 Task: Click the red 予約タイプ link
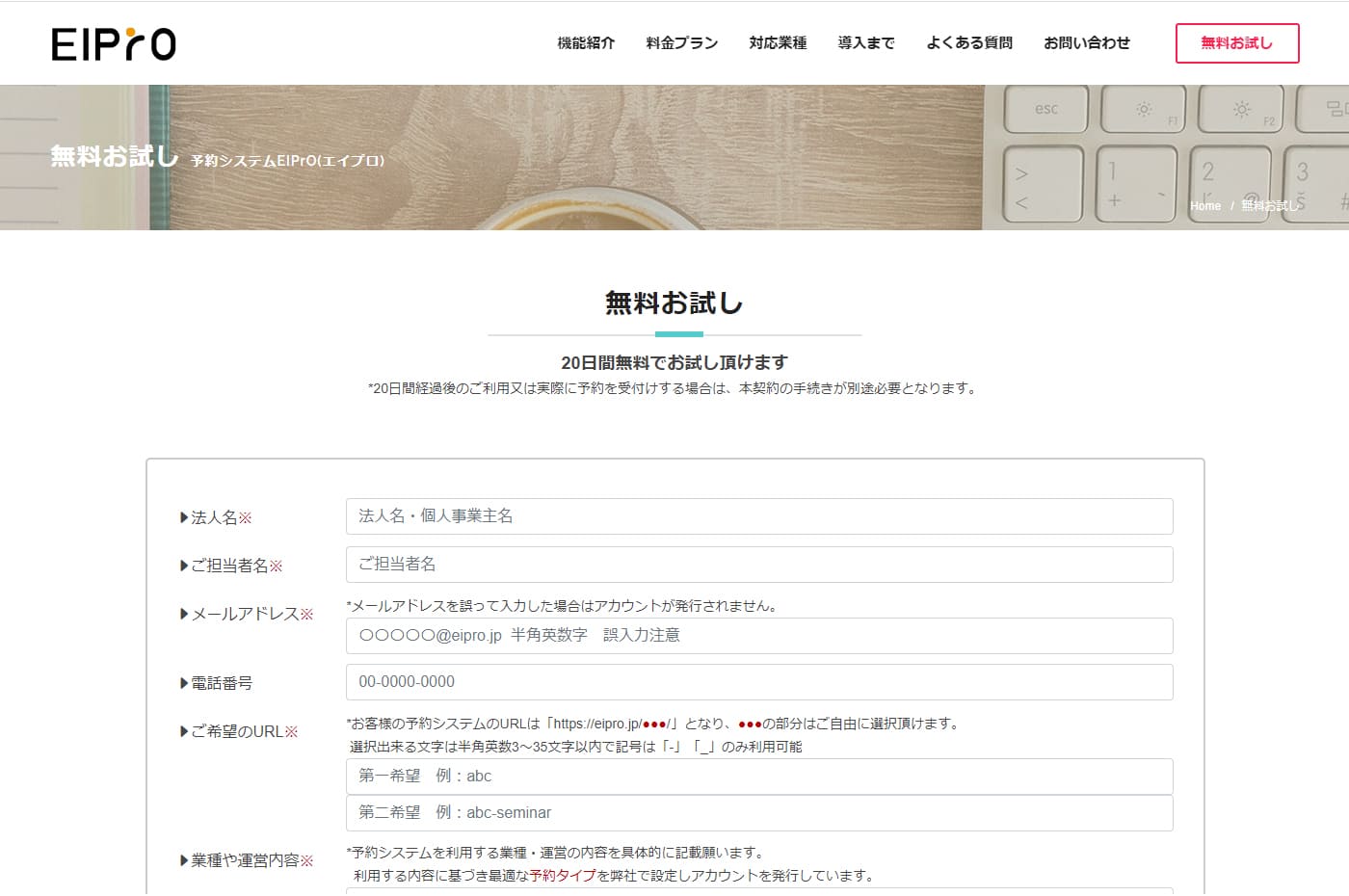click(563, 876)
